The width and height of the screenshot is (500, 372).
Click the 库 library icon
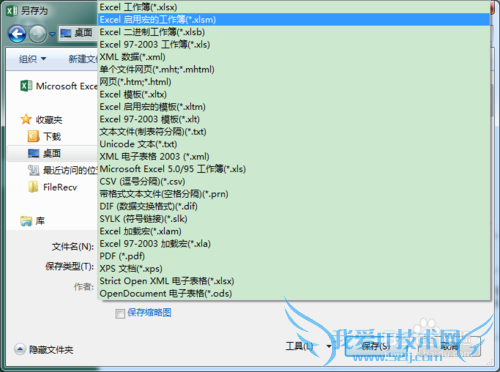[26, 221]
